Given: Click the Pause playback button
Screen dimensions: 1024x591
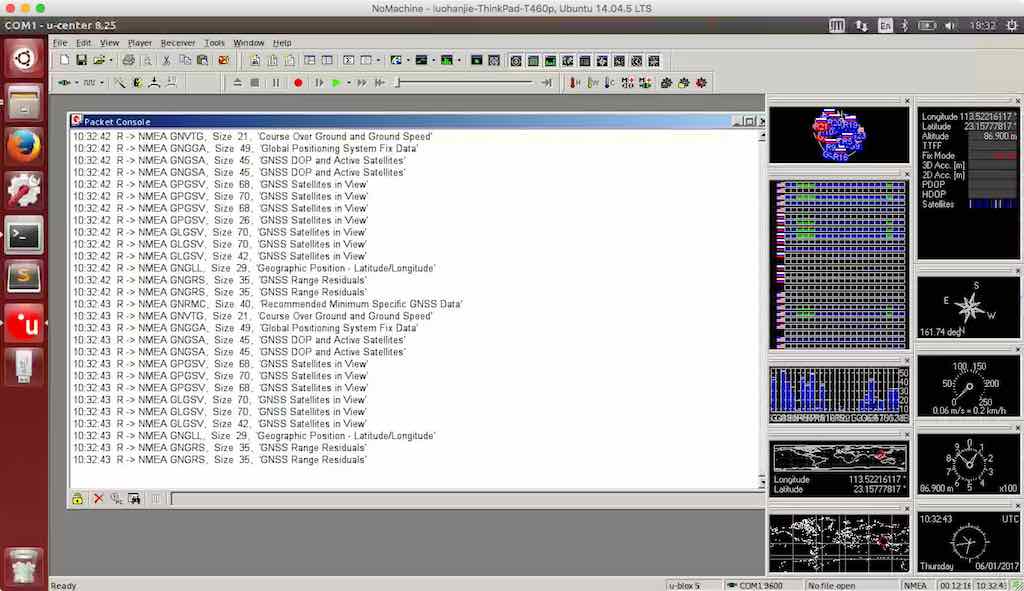Looking at the screenshot, I should tap(276, 83).
